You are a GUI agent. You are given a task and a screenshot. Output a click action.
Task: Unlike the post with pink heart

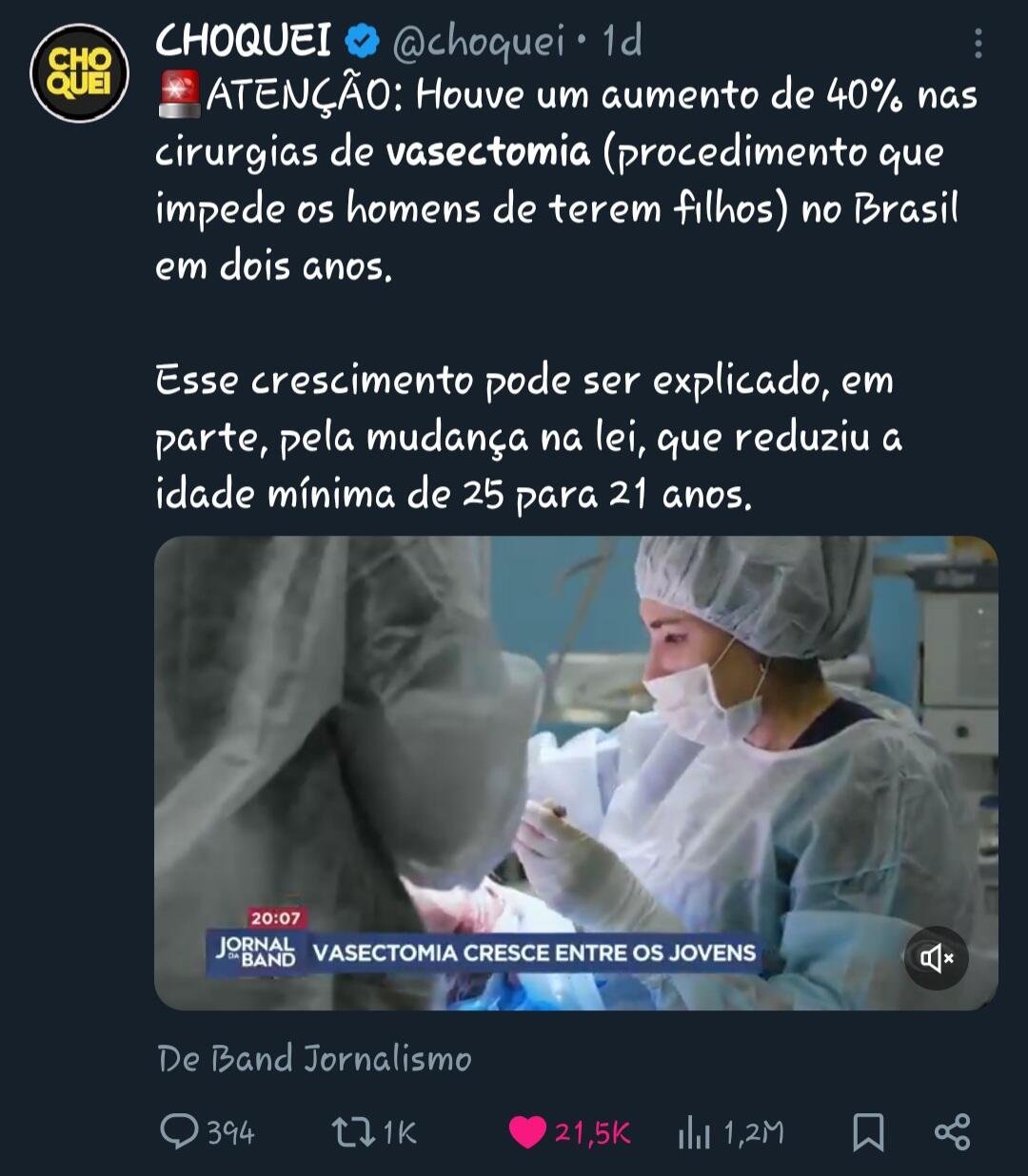click(x=527, y=1132)
